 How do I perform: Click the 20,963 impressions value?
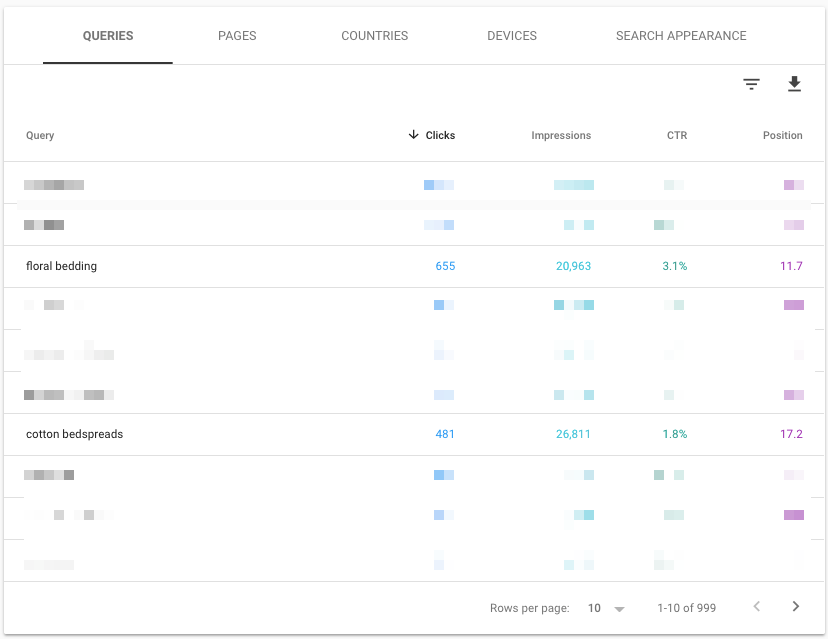[572, 266]
